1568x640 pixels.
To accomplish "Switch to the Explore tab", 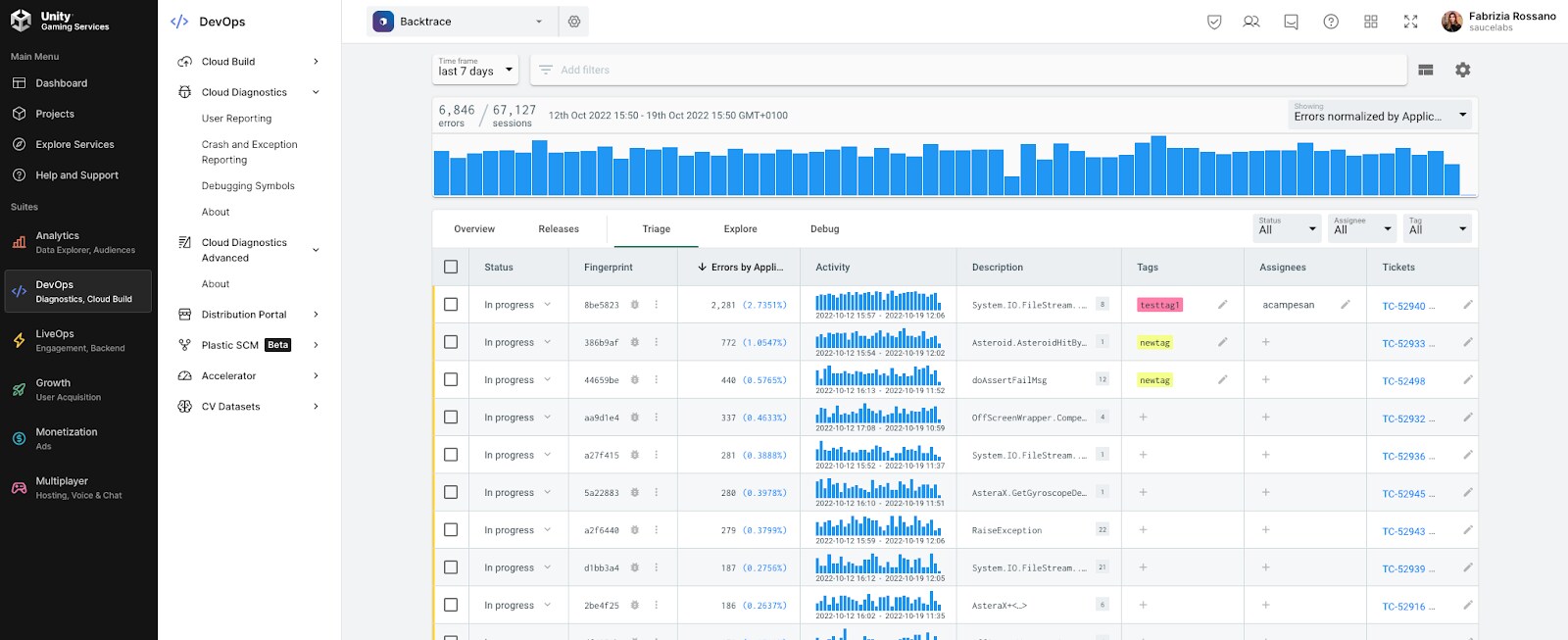I will (740, 229).
